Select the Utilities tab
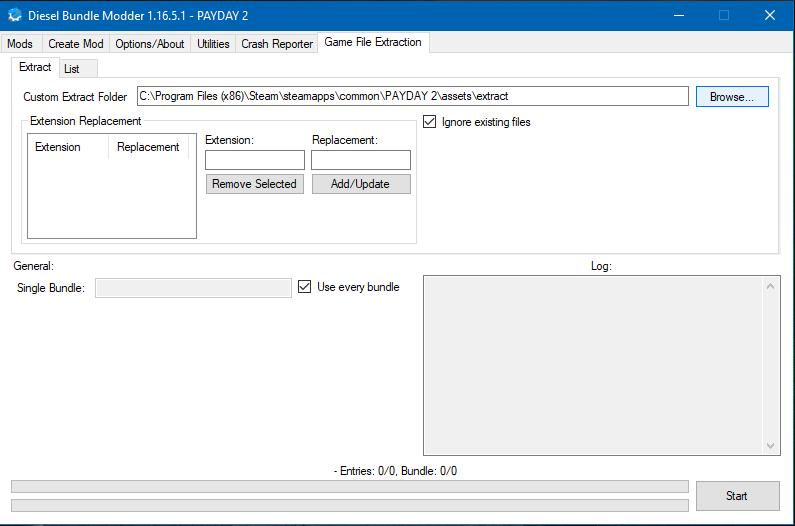Screen dimensions: 795x526 click(x=213, y=44)
